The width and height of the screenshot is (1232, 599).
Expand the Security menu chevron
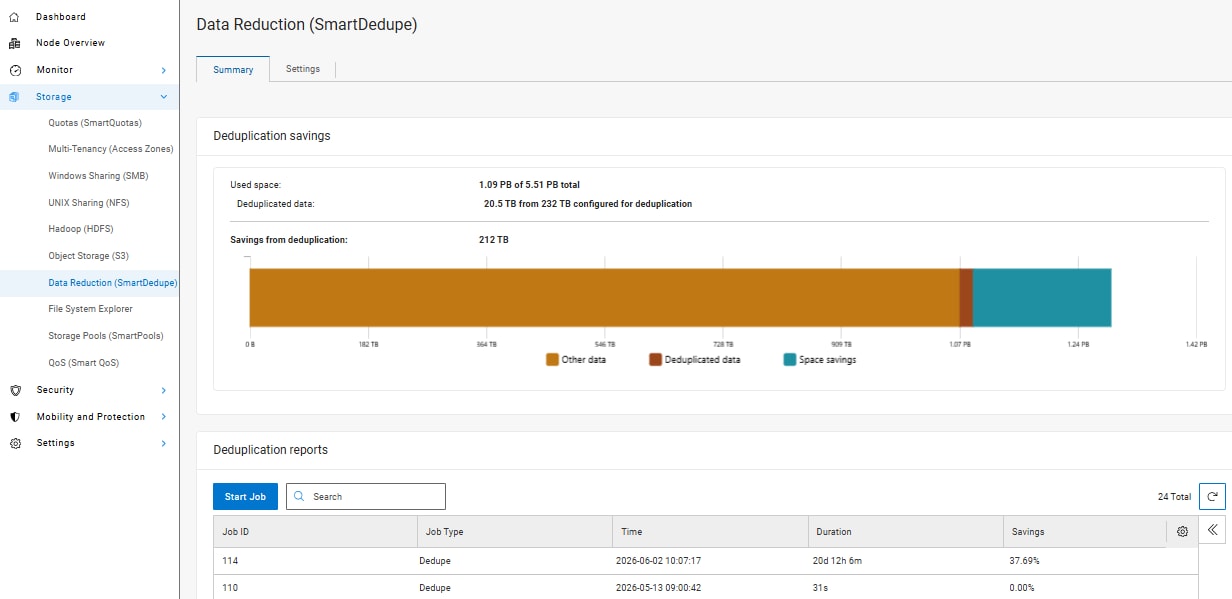pos(163,390)
